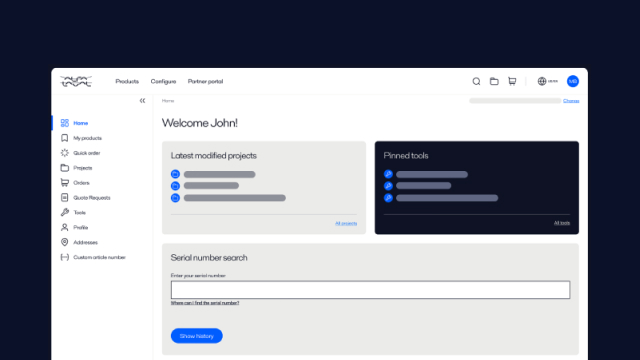The image size is (640, 360).
Task: Open the Partner portal menu
Action: click(205, 81)
